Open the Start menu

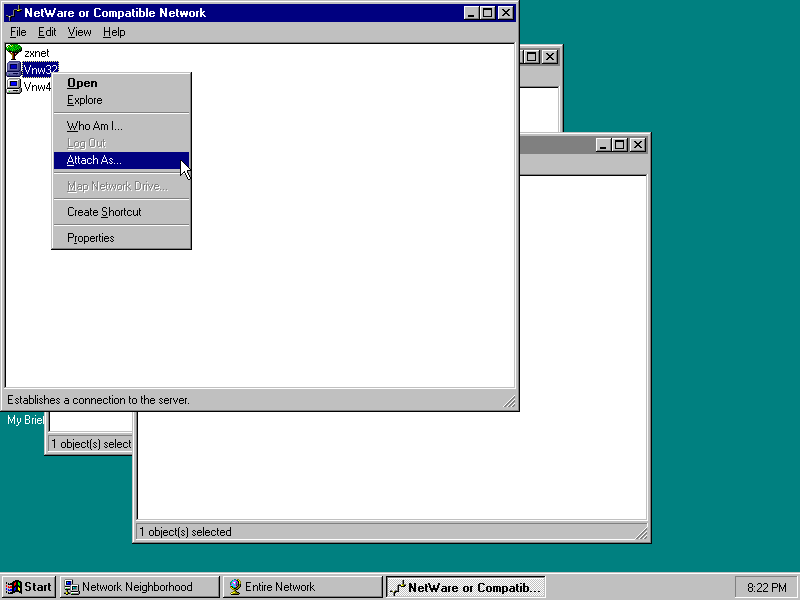(29, 587)
